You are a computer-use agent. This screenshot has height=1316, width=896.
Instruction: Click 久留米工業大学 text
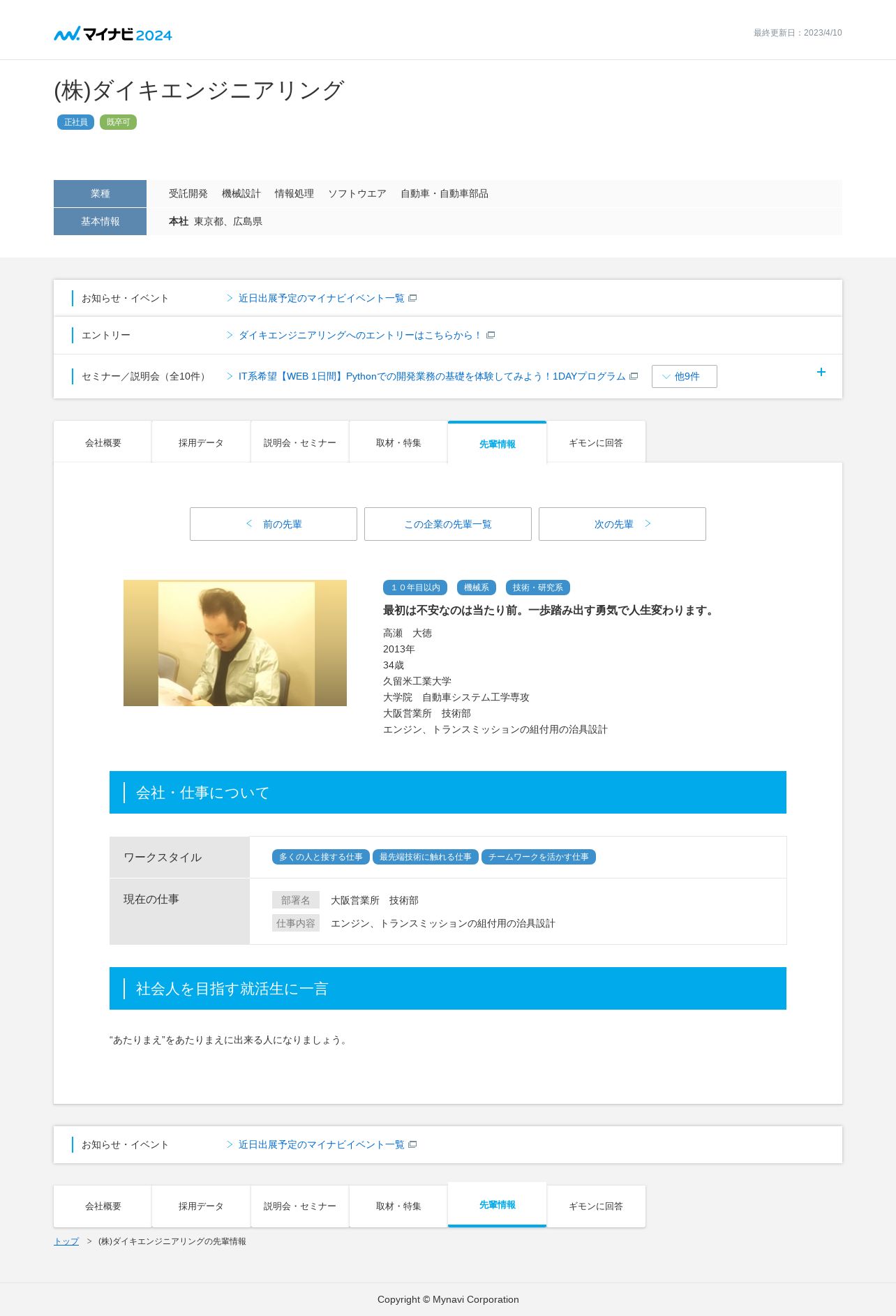click(417, 681)
